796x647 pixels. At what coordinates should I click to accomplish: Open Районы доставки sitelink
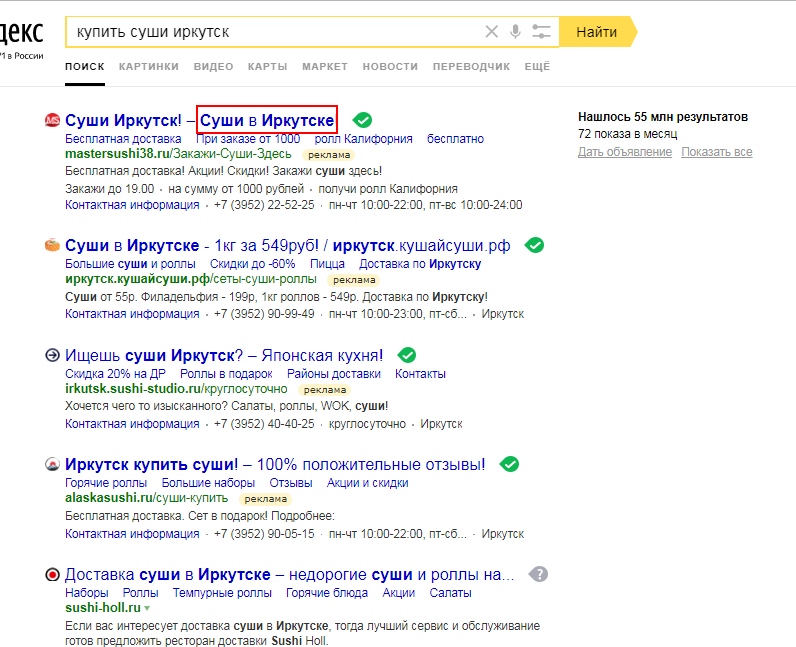(x=334, y=374)
